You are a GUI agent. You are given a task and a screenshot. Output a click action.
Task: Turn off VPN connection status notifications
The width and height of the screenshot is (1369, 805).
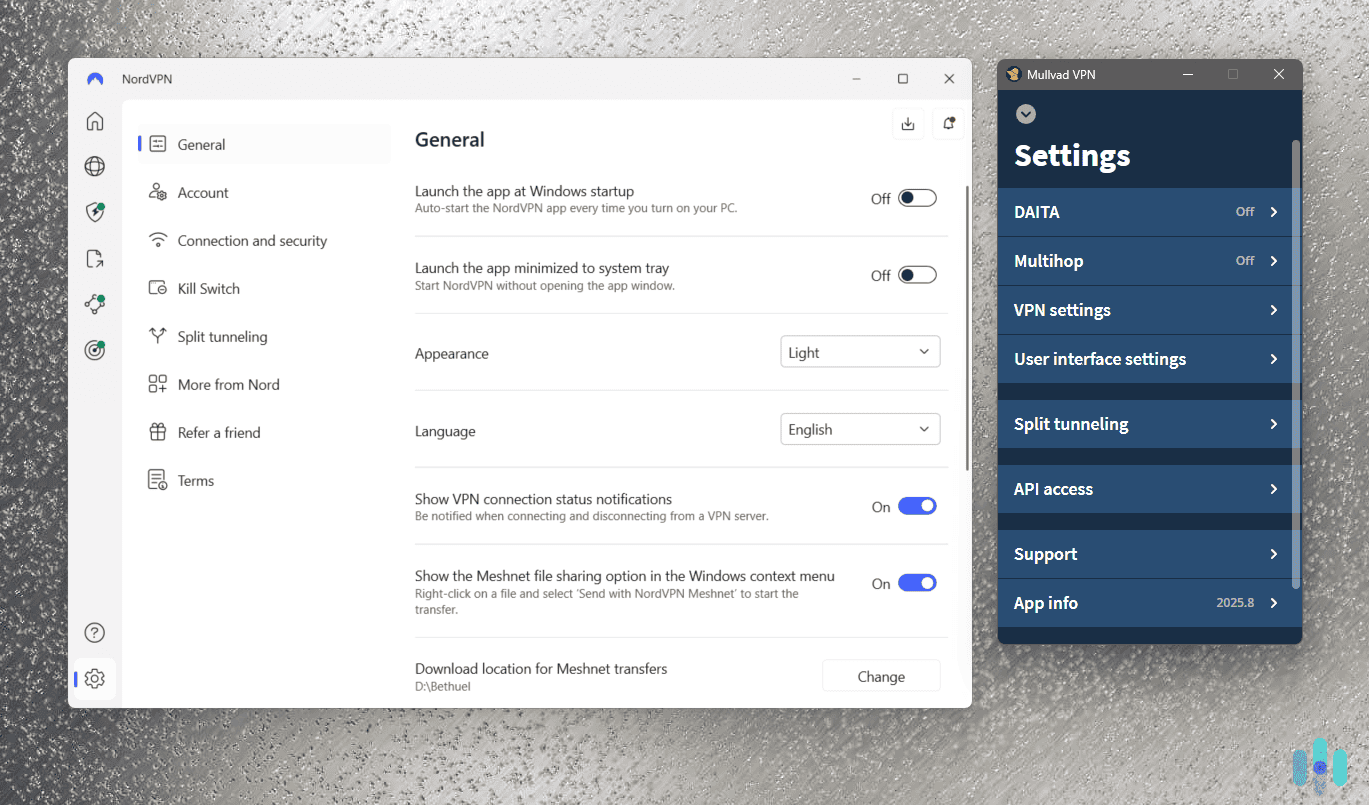pyautogui.click(x=917, y=506)
